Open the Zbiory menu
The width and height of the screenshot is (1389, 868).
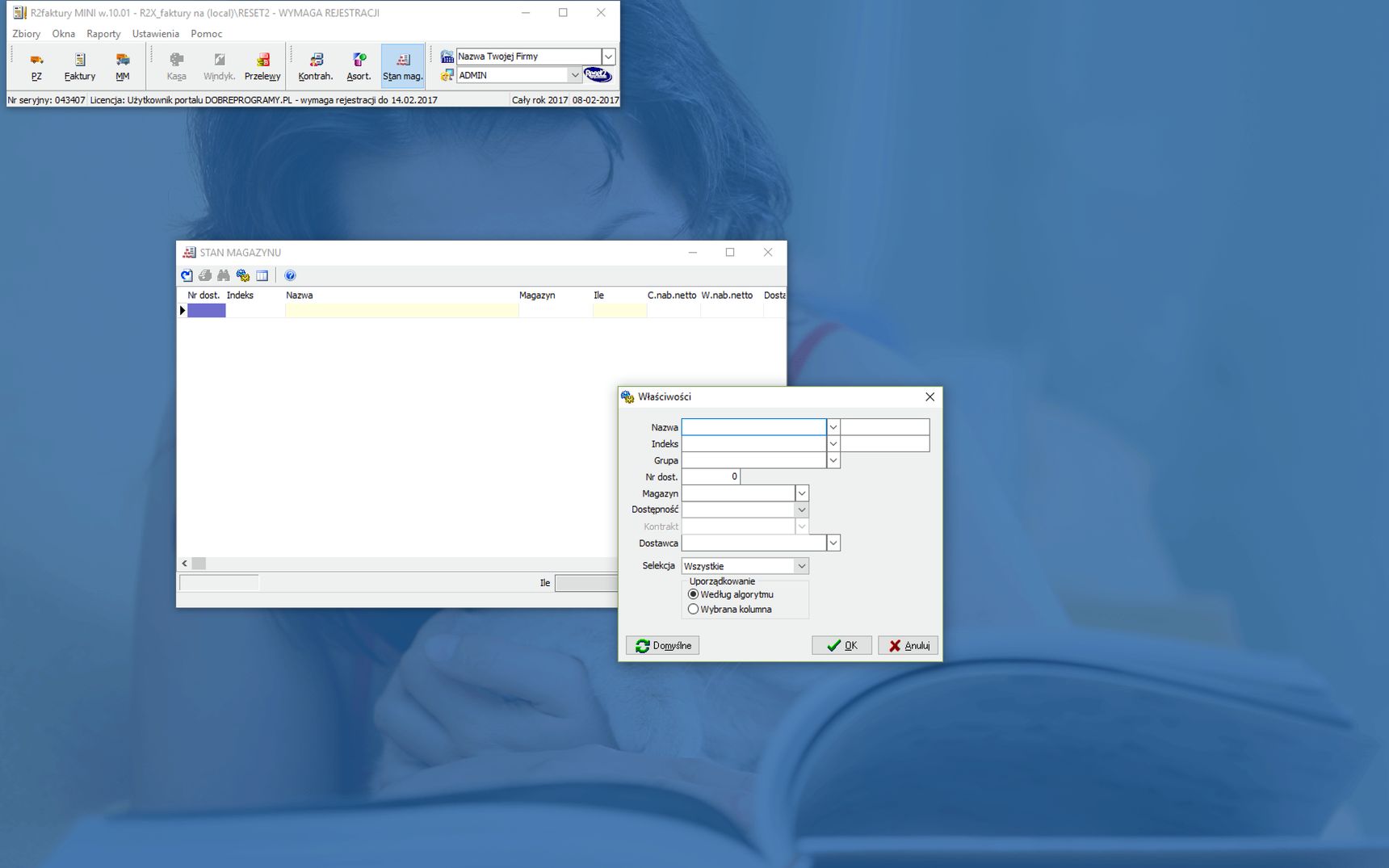point(27,34)
